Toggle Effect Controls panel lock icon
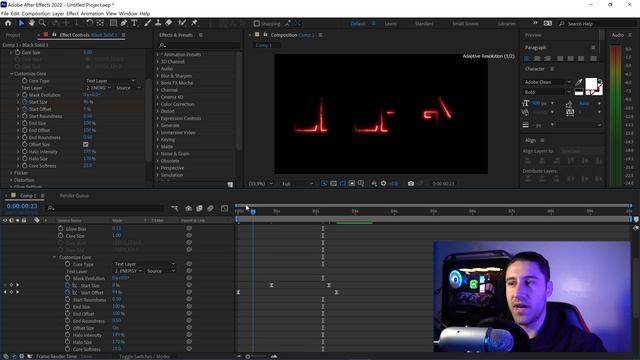This screenshot has height=360, width=640. [x=54, y=35]
